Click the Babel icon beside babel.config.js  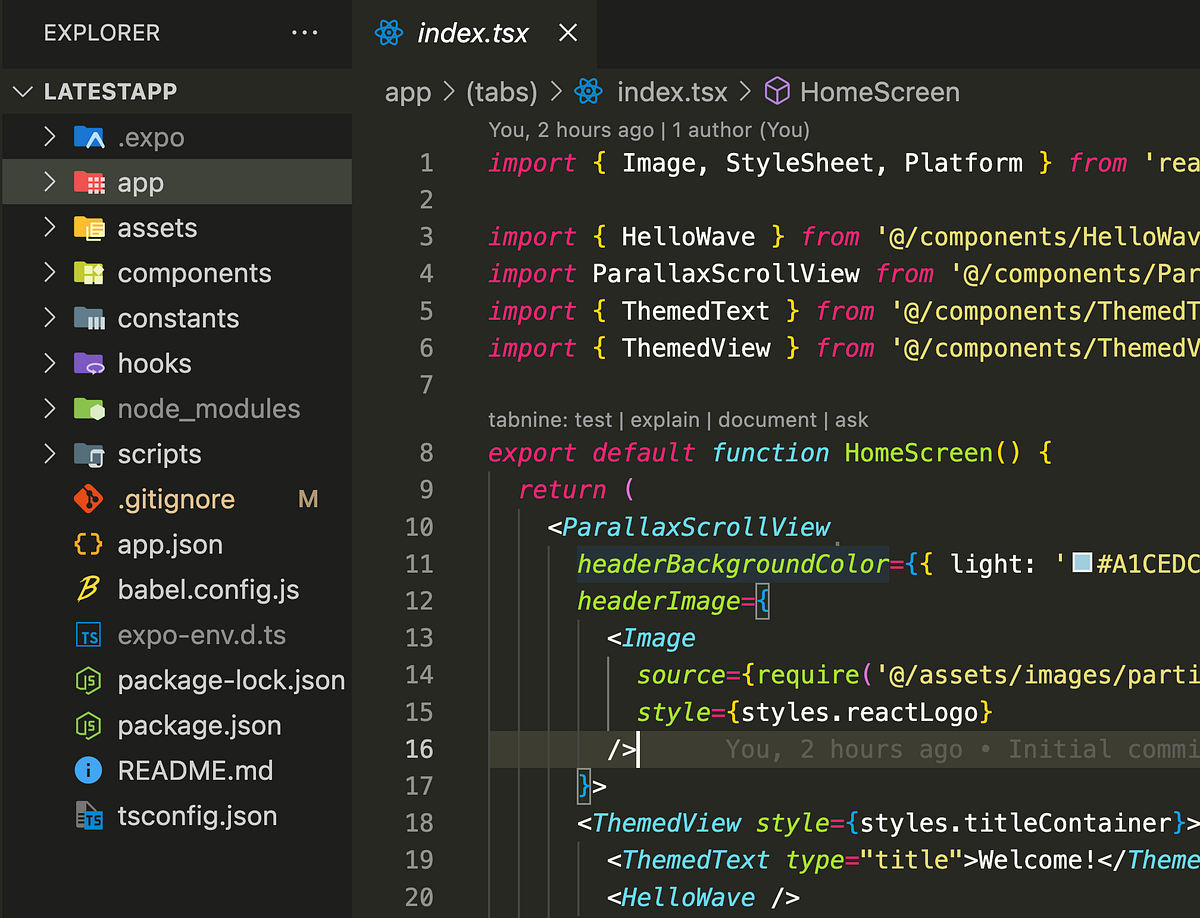(89, 590)
